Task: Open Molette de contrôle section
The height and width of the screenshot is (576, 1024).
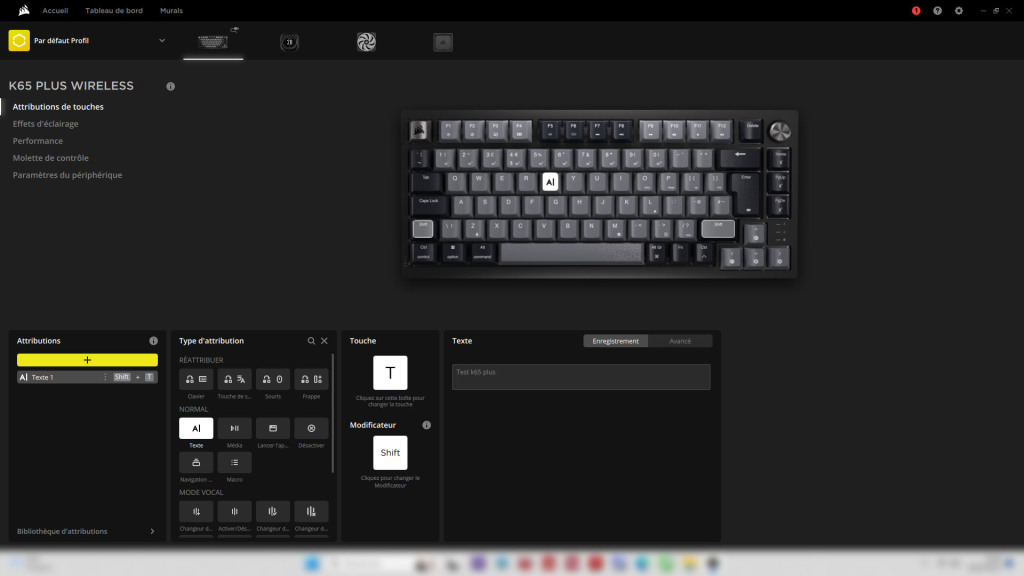Action: click(50, 157)
